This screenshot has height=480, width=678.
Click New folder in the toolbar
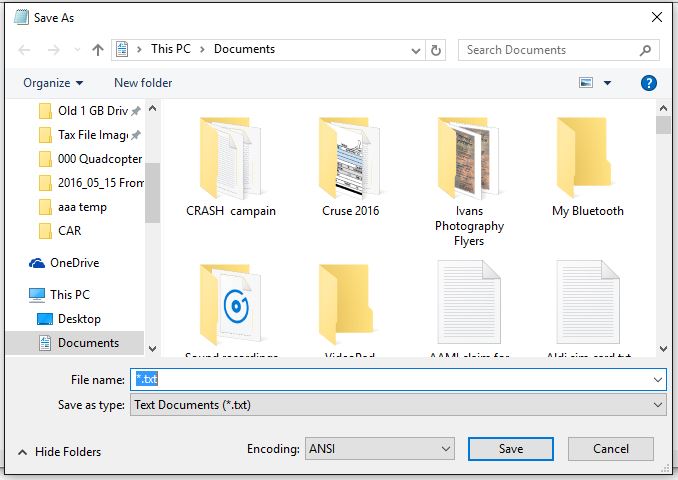(x=143, y=83)
